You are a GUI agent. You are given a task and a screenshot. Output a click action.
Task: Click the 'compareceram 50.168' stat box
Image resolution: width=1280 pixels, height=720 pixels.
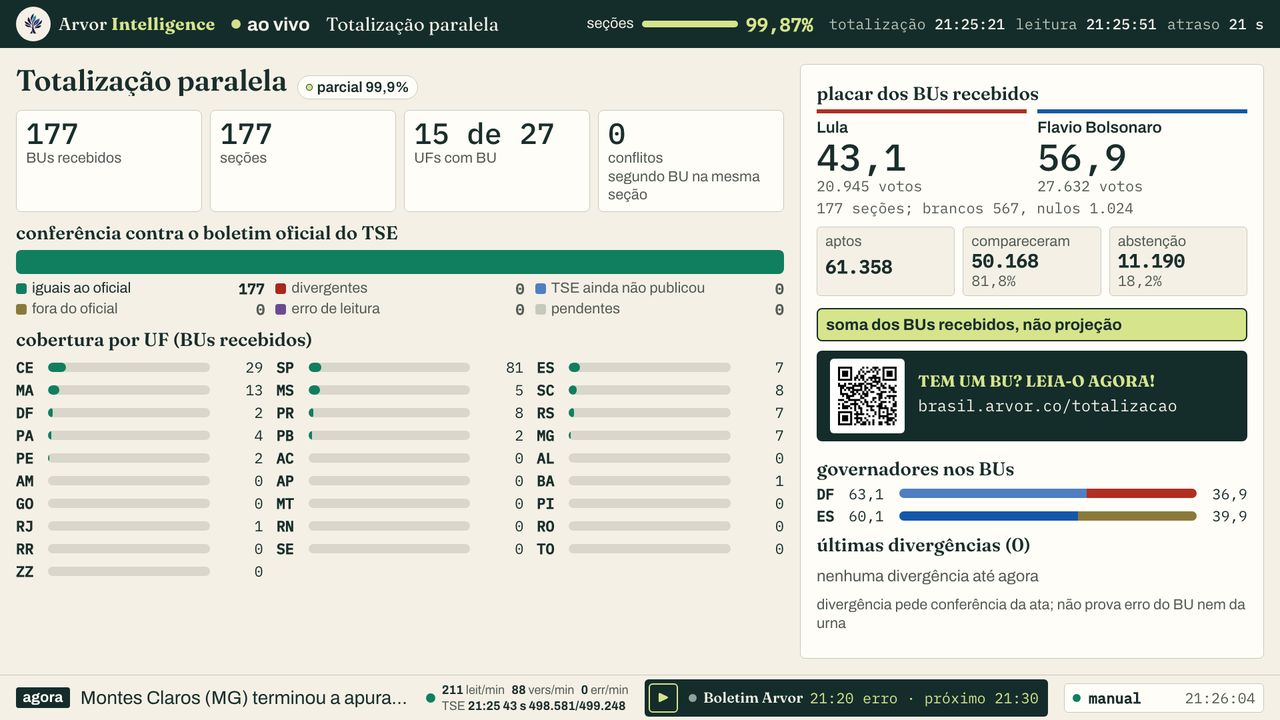pos(1032,261)
